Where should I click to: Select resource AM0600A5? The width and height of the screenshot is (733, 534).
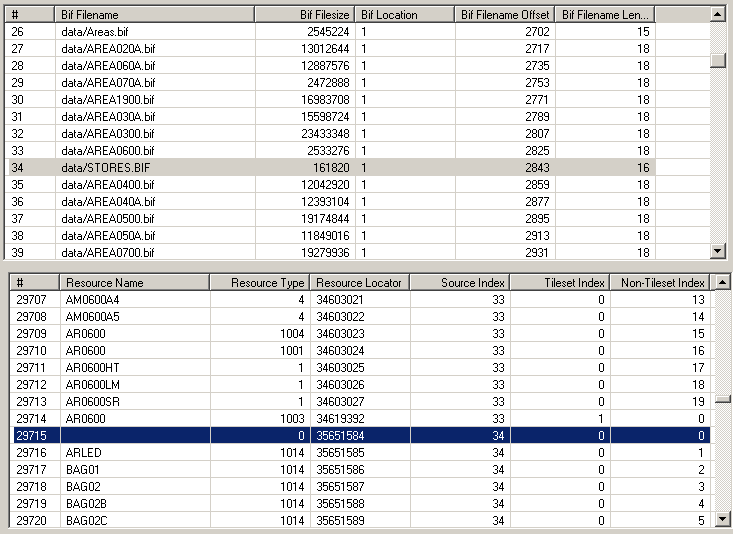[x=360, y=317]
